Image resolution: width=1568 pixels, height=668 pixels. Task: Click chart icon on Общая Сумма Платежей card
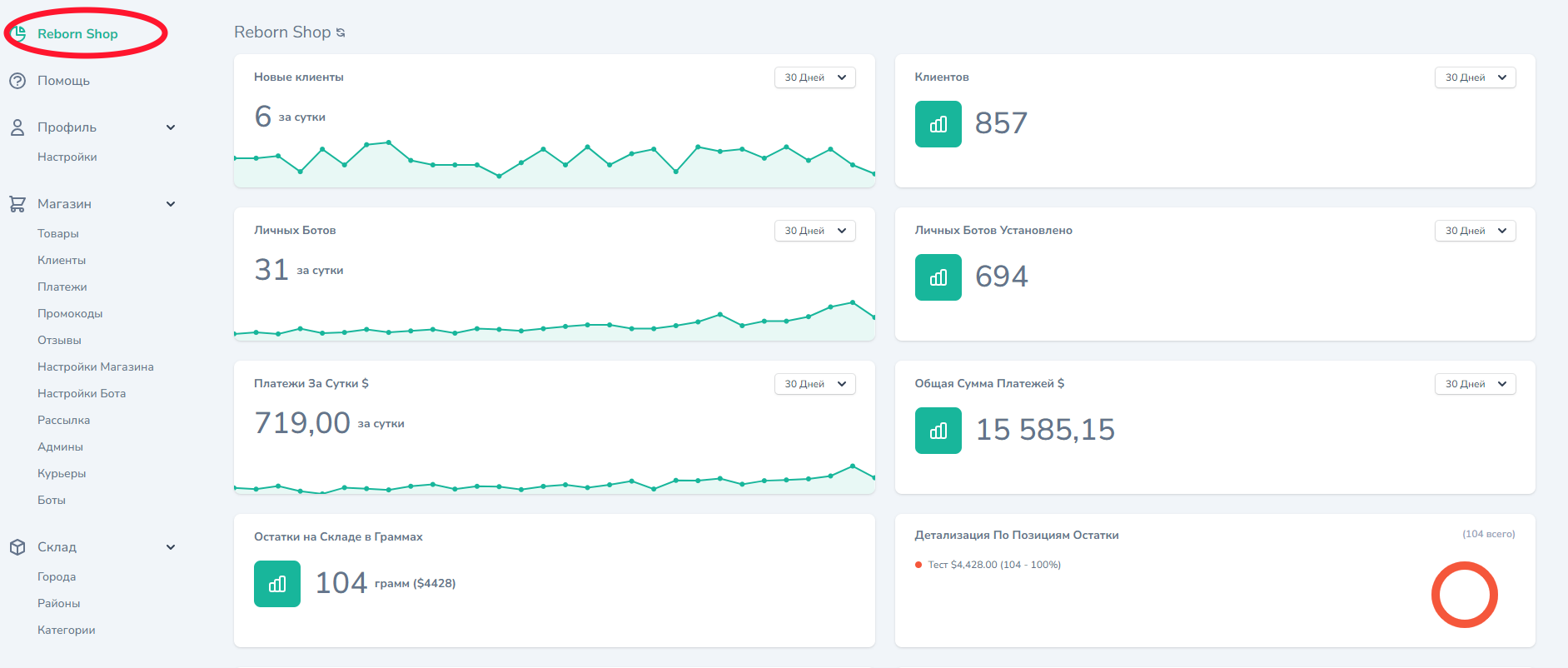(x=938, y=431)
